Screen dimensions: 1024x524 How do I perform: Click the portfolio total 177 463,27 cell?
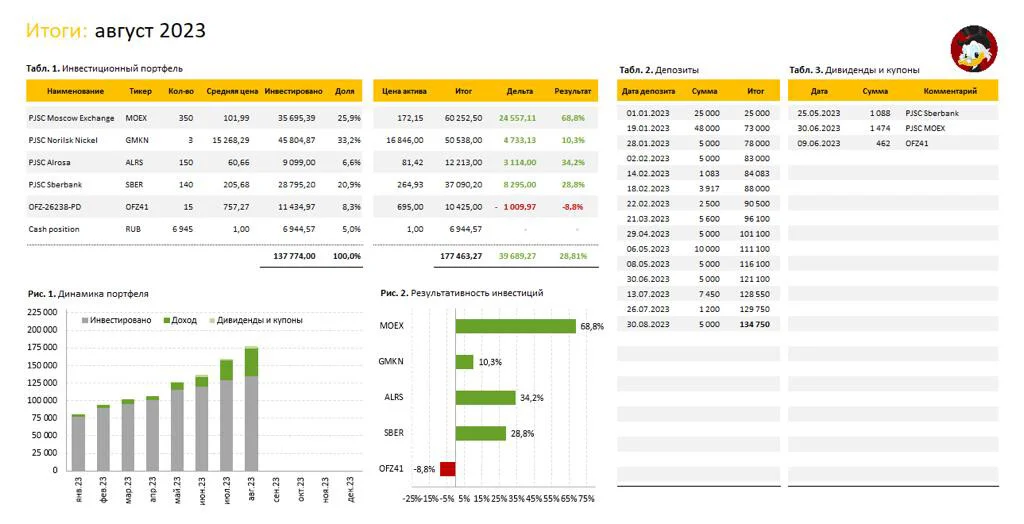point(461,256)
